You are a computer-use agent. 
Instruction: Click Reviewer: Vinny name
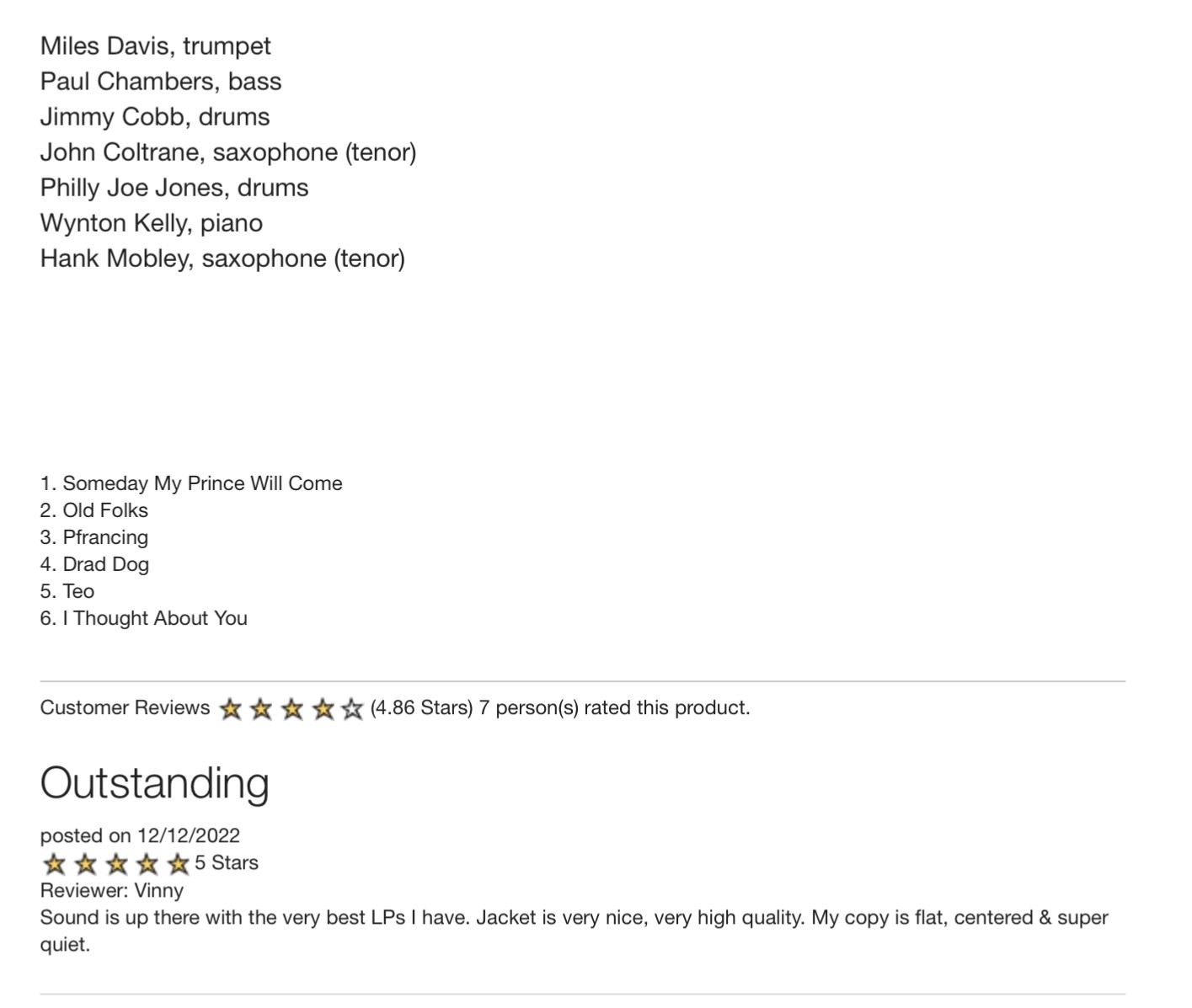click(112, 890)
